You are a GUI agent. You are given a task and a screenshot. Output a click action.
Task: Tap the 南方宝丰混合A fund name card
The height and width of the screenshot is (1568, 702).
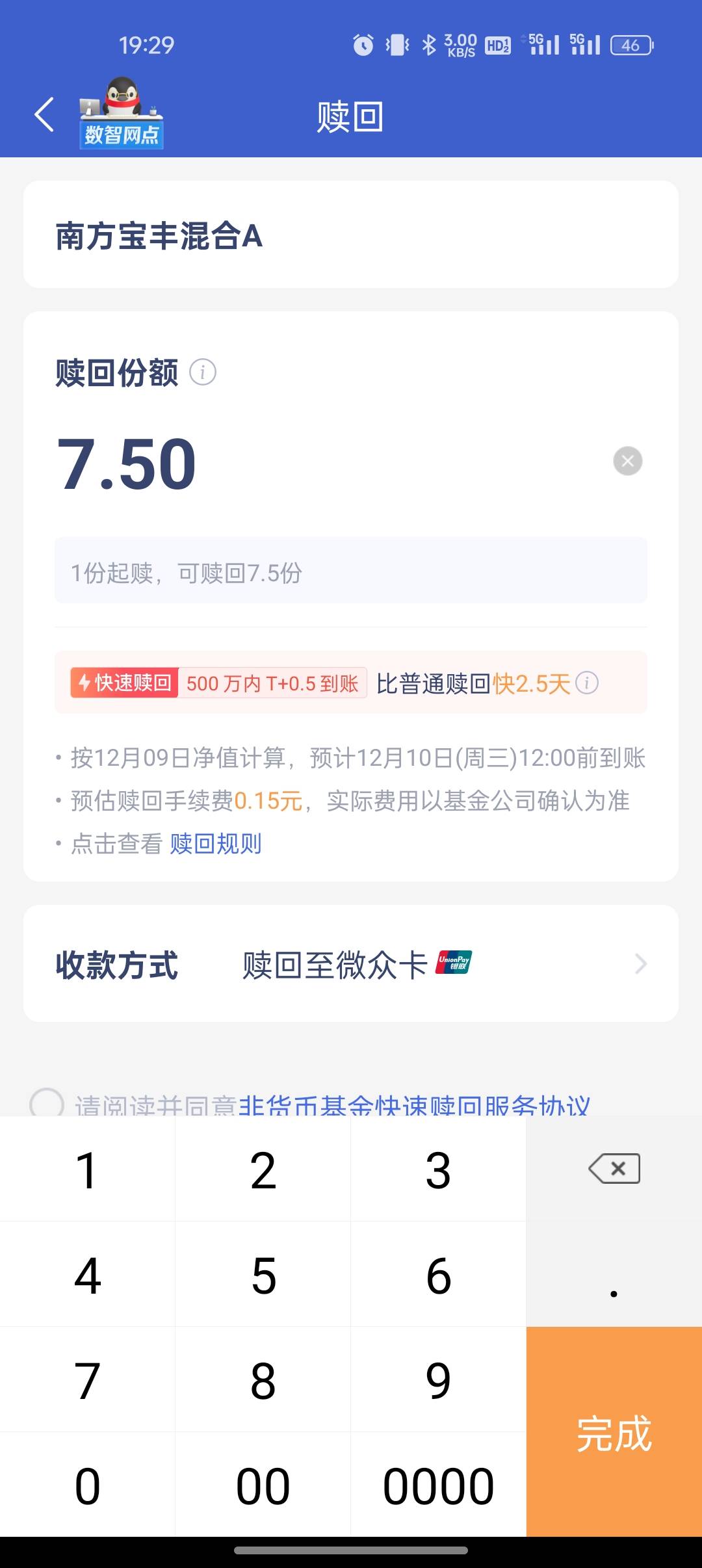coord(351,235)
